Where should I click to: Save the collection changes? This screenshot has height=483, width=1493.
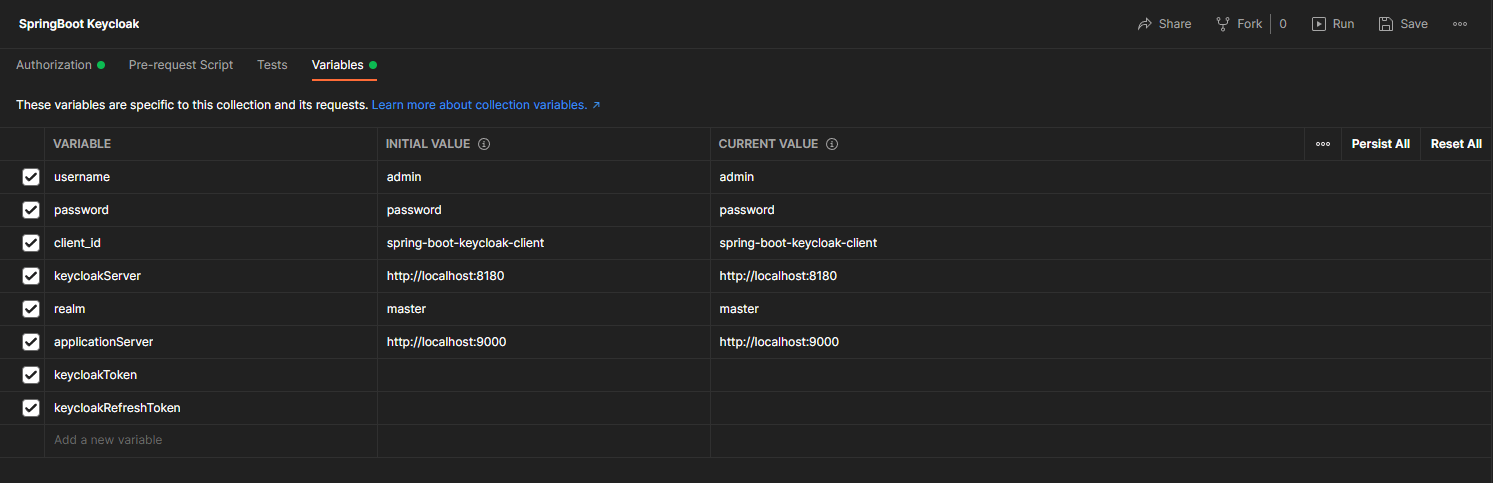(1403, 24)
